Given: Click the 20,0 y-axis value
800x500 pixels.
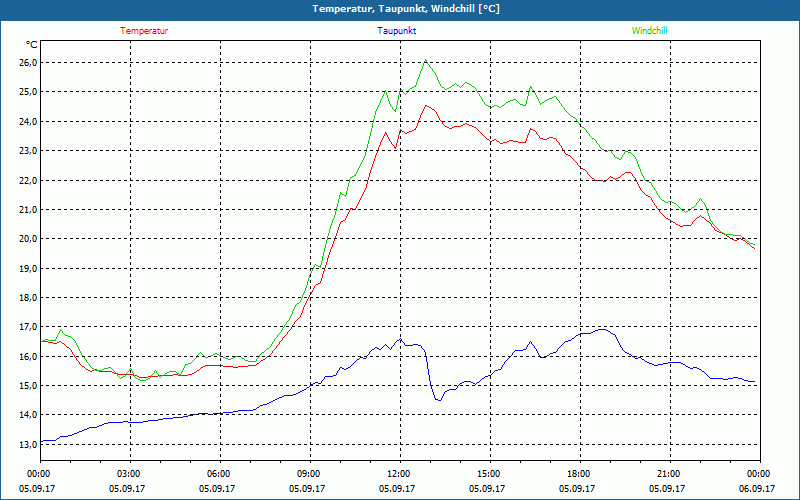Looking at the screenshot, I should pyautogui.click(x=28, y=239).
